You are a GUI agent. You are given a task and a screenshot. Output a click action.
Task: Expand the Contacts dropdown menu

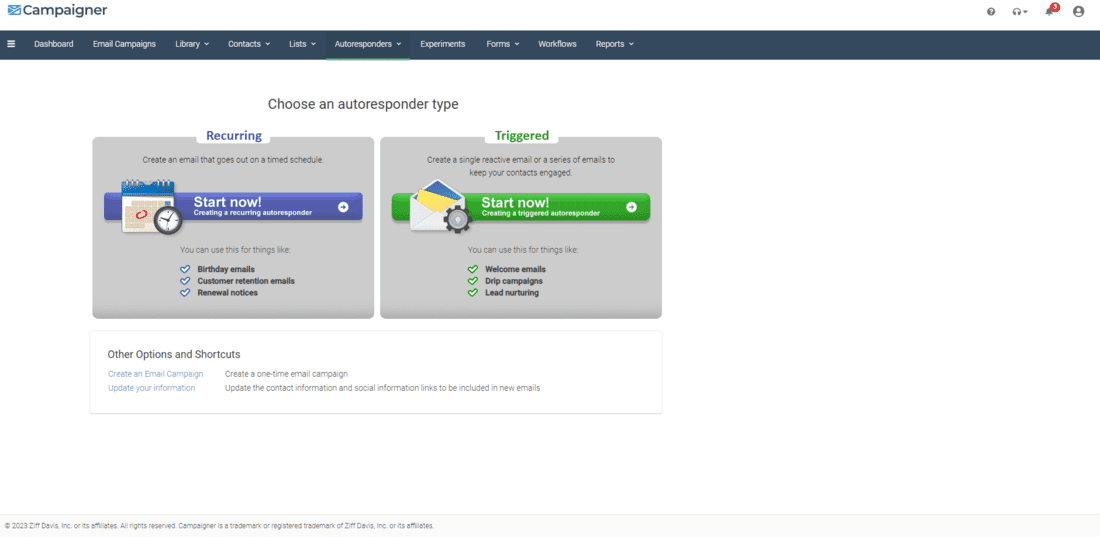248,44
